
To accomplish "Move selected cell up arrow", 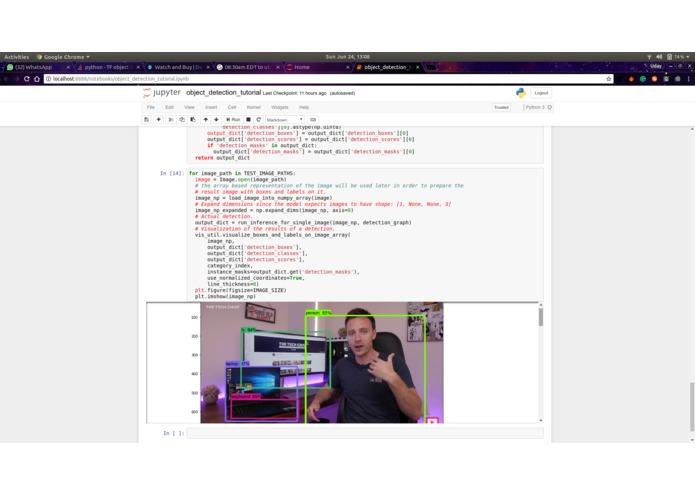I will pyautogui.click(x=206, y=120).
